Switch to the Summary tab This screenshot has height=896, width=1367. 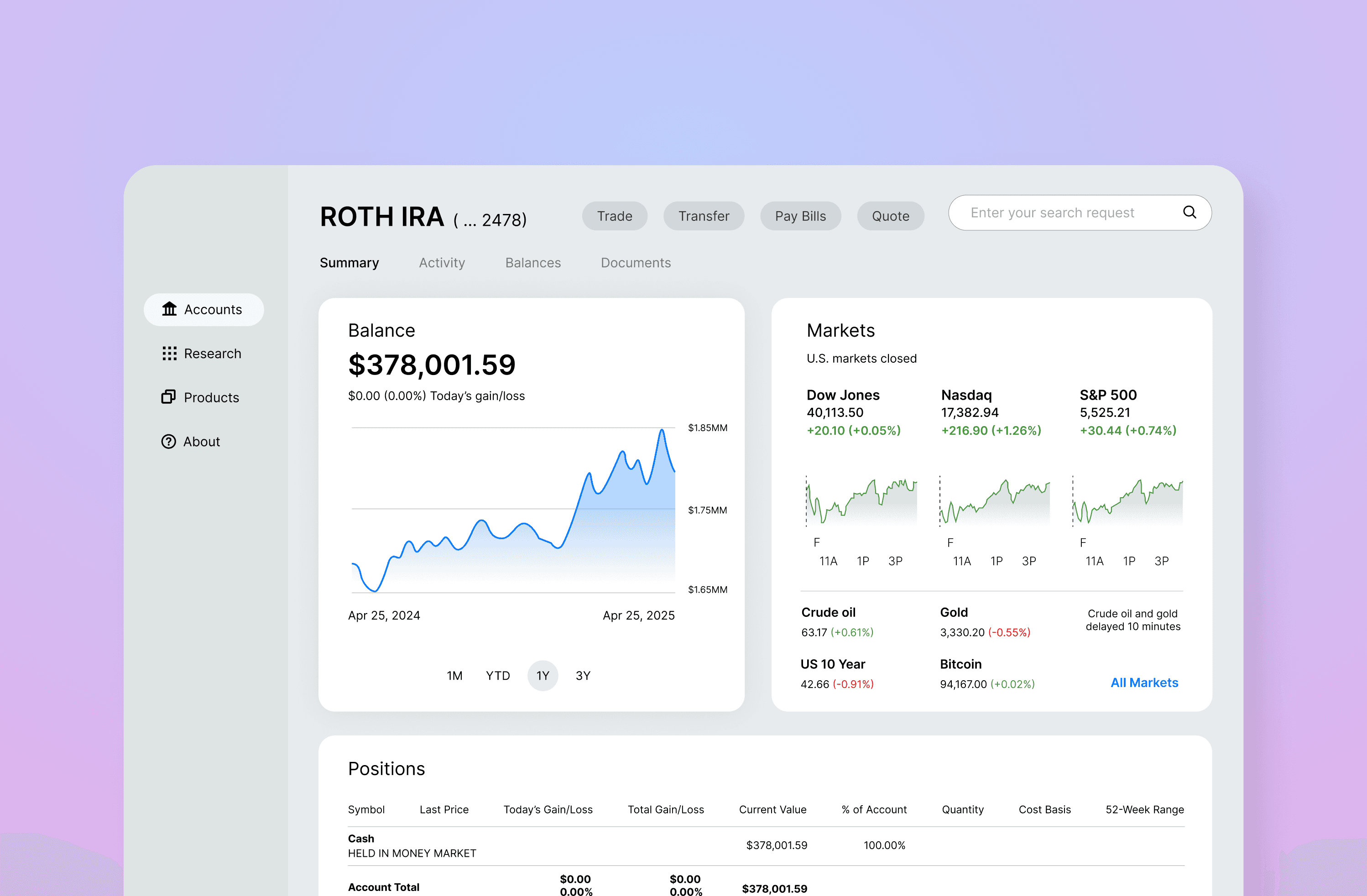click(349, 262)
